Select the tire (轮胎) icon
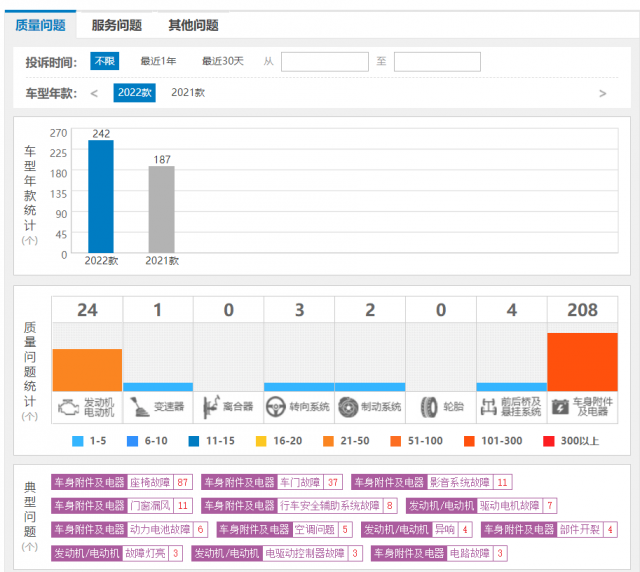640x572 pixels. (x=429, y=407)
